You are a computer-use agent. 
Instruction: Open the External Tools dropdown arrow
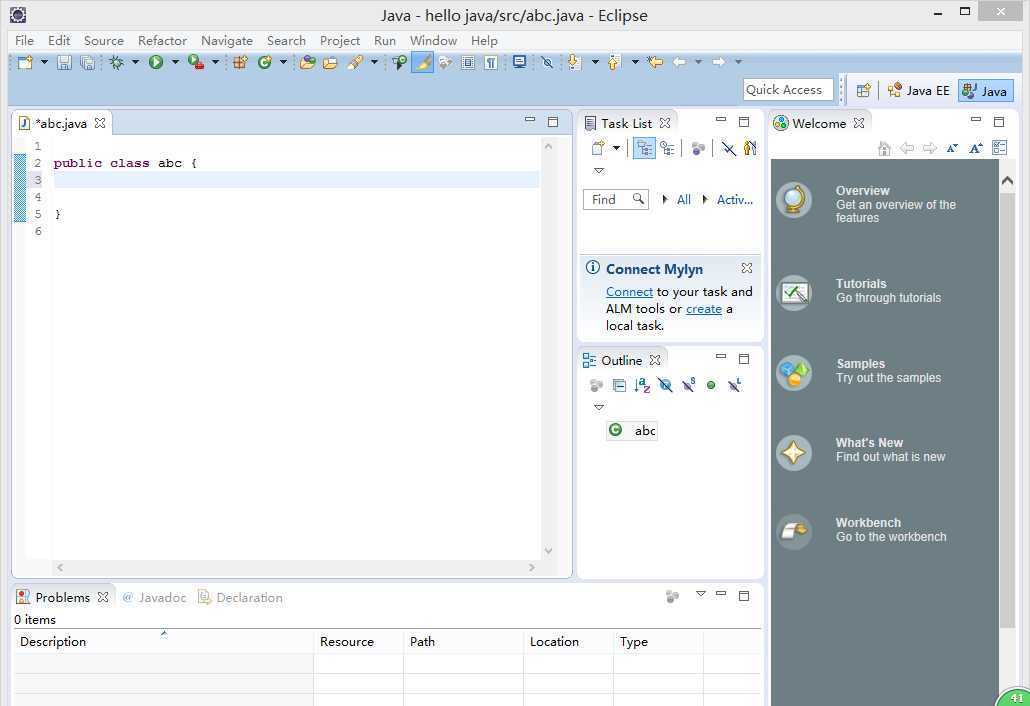215,62
